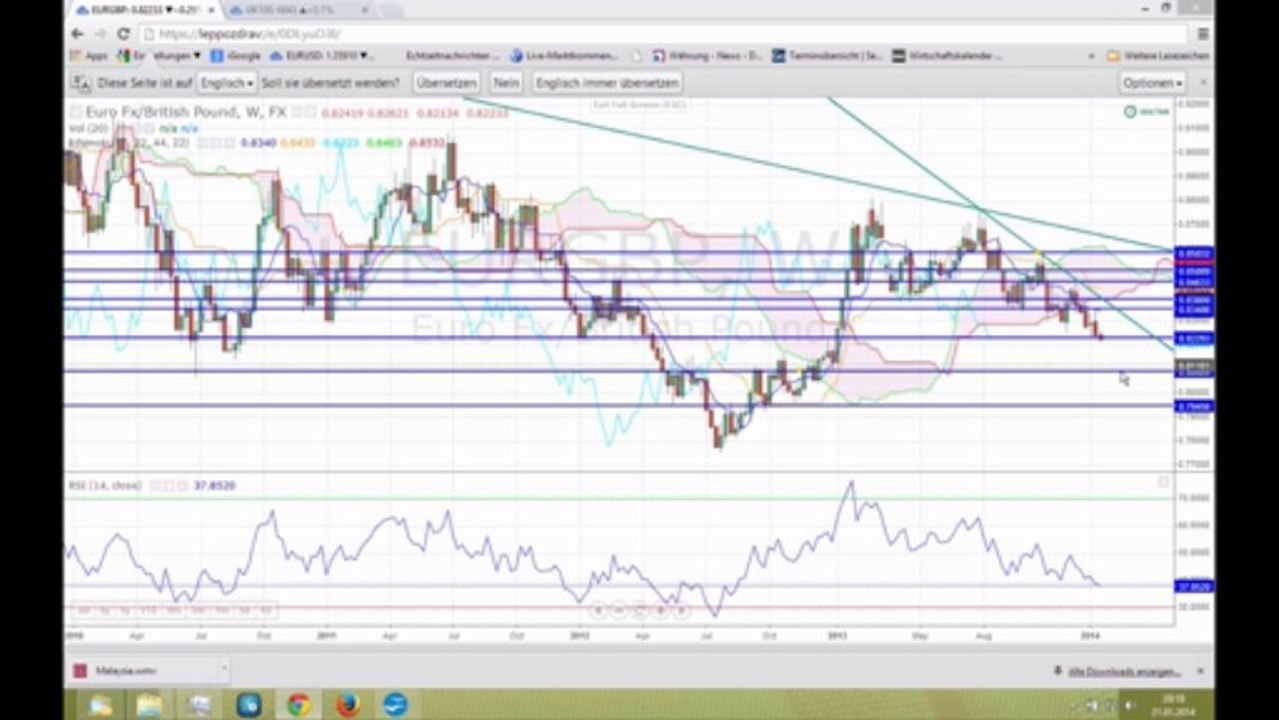Image resolution: width=1279 pixels, height=720 pixels.
Task: Open the Chrome menu icon
Action: click(x=1201, y=33)
